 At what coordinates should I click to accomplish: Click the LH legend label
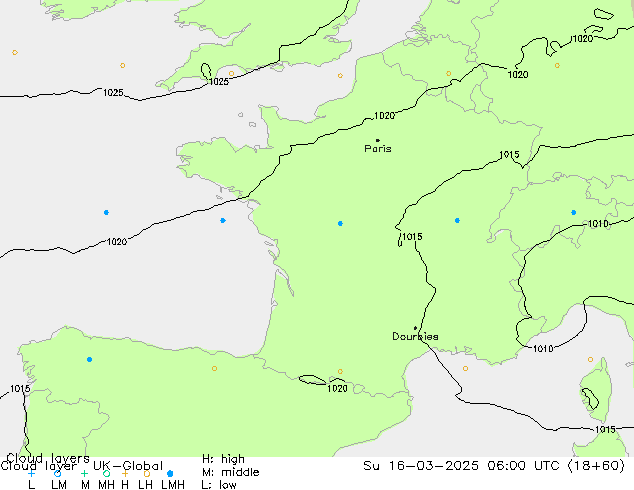click(145, 485)
